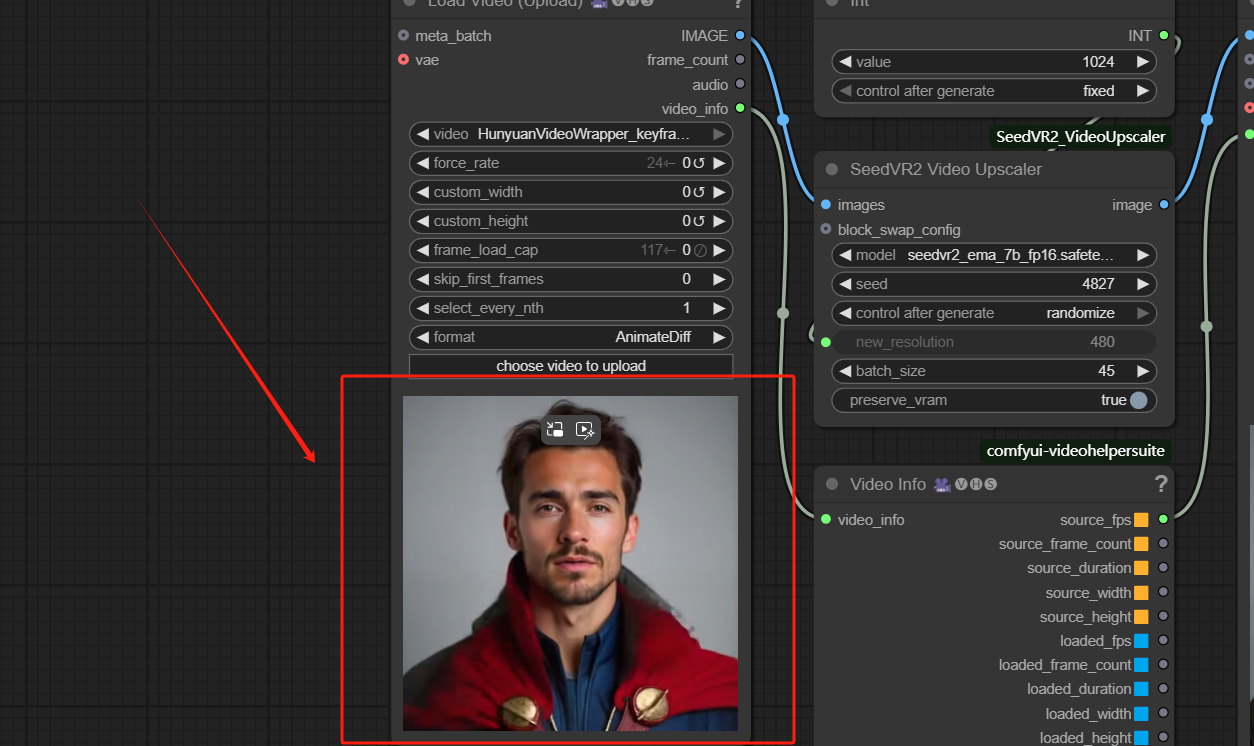Decrease the seed with the left arrow

pos(845,284)
